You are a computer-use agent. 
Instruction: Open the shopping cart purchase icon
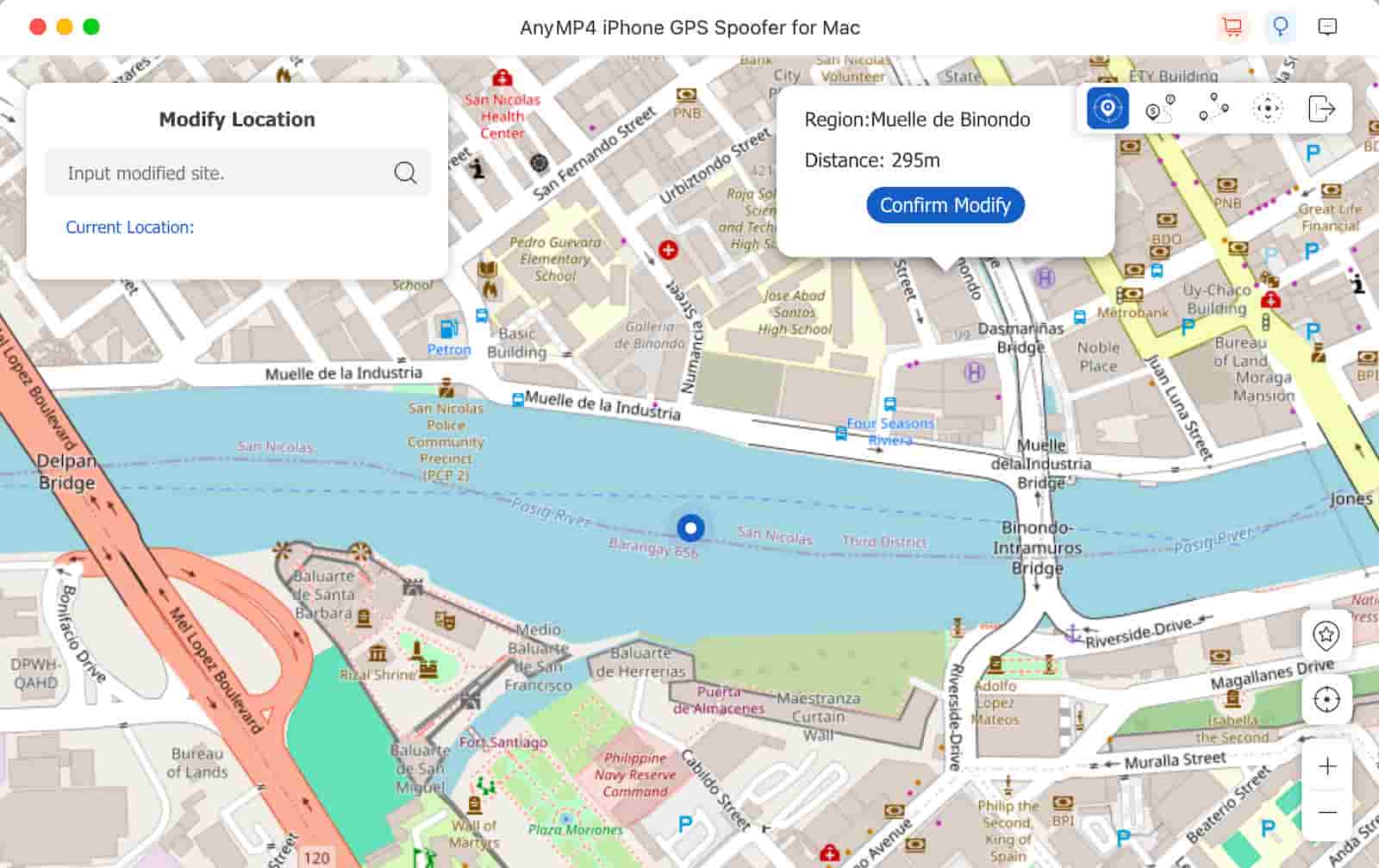coord(1232,27)
